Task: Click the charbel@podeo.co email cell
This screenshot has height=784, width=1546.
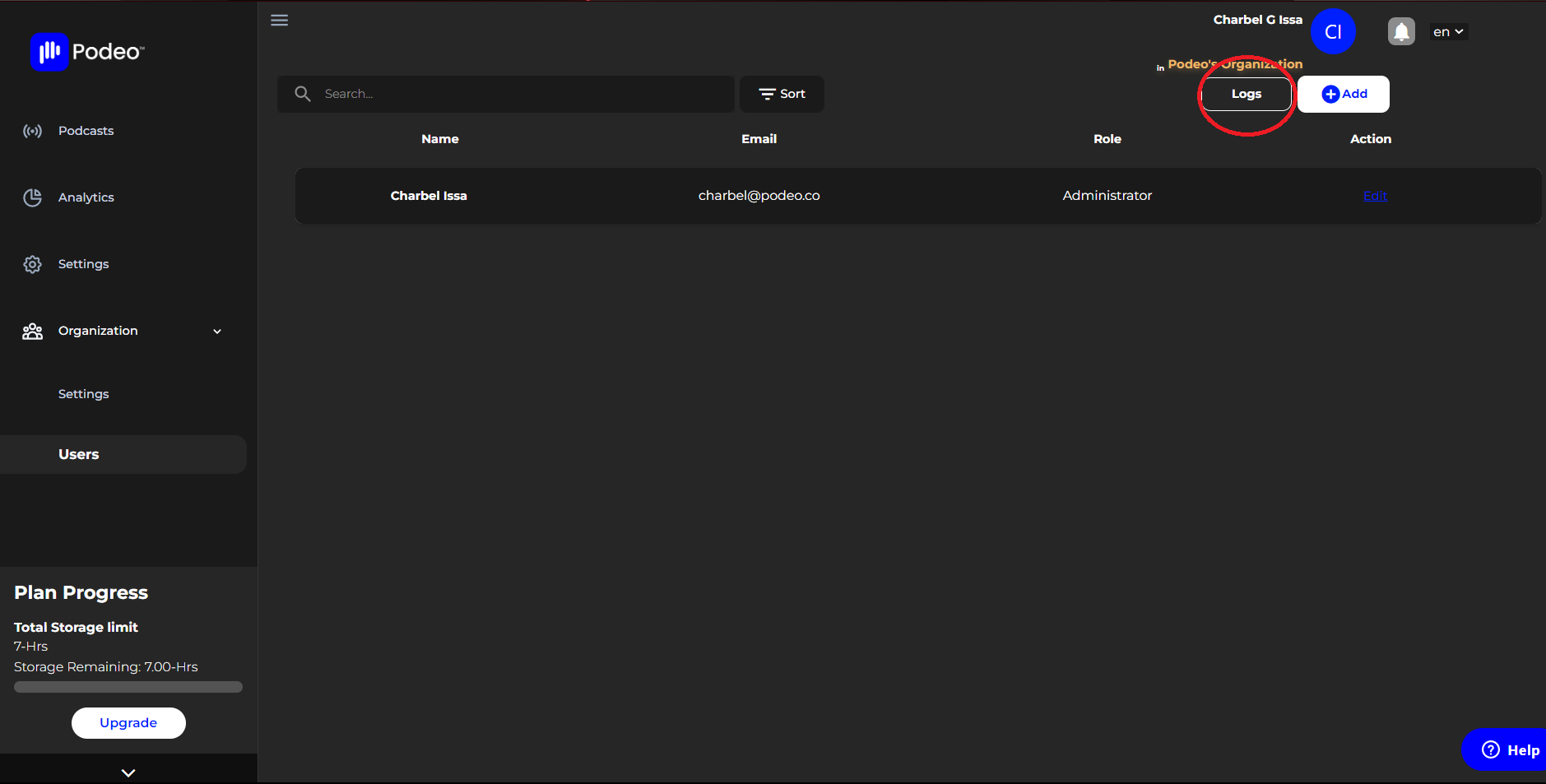Action: [x=759, y=196]
